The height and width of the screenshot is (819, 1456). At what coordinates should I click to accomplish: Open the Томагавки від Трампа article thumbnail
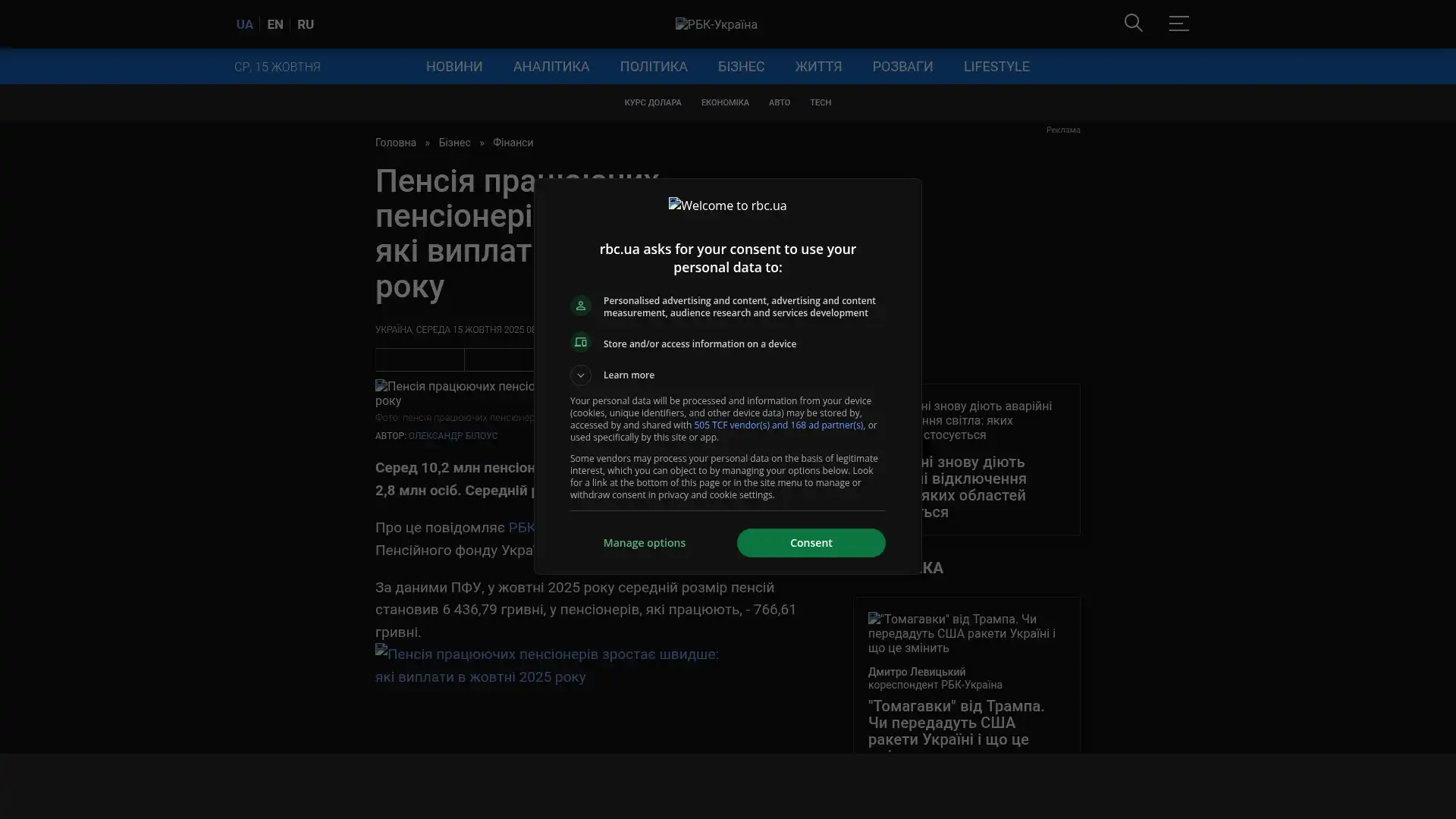[962, 633]
